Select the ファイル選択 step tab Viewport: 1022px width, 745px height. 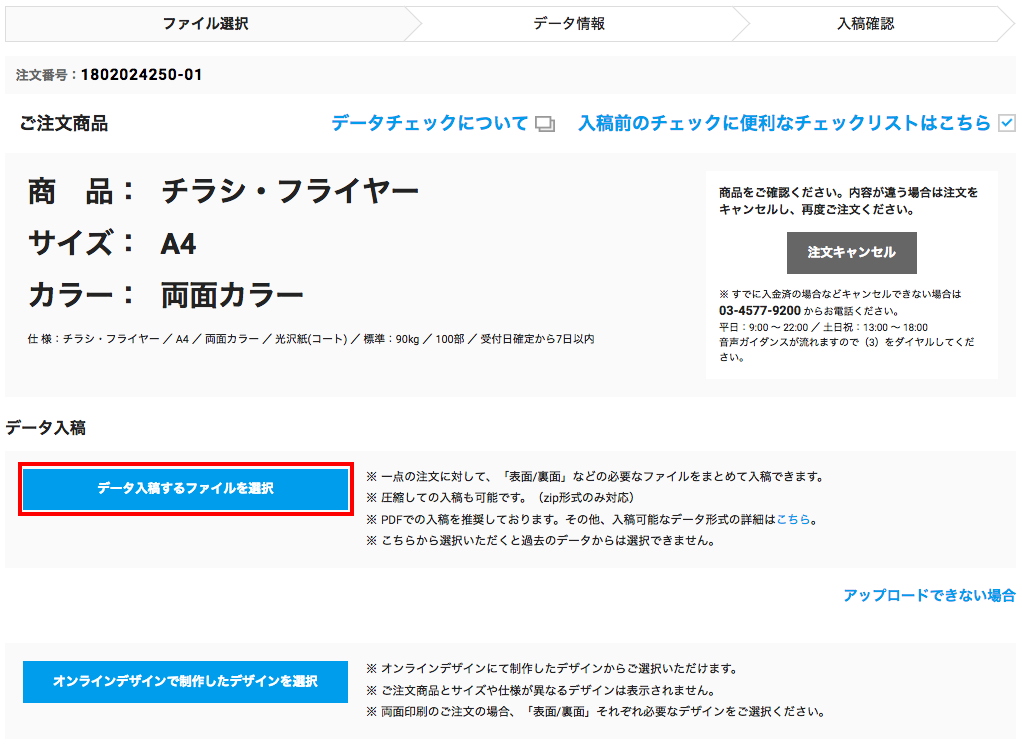205,24
